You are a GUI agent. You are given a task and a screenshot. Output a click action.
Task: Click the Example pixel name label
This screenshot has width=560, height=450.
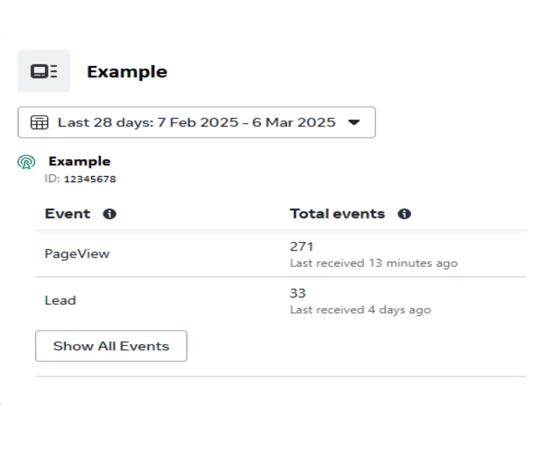pyautogui.click(x=79, y=161)
